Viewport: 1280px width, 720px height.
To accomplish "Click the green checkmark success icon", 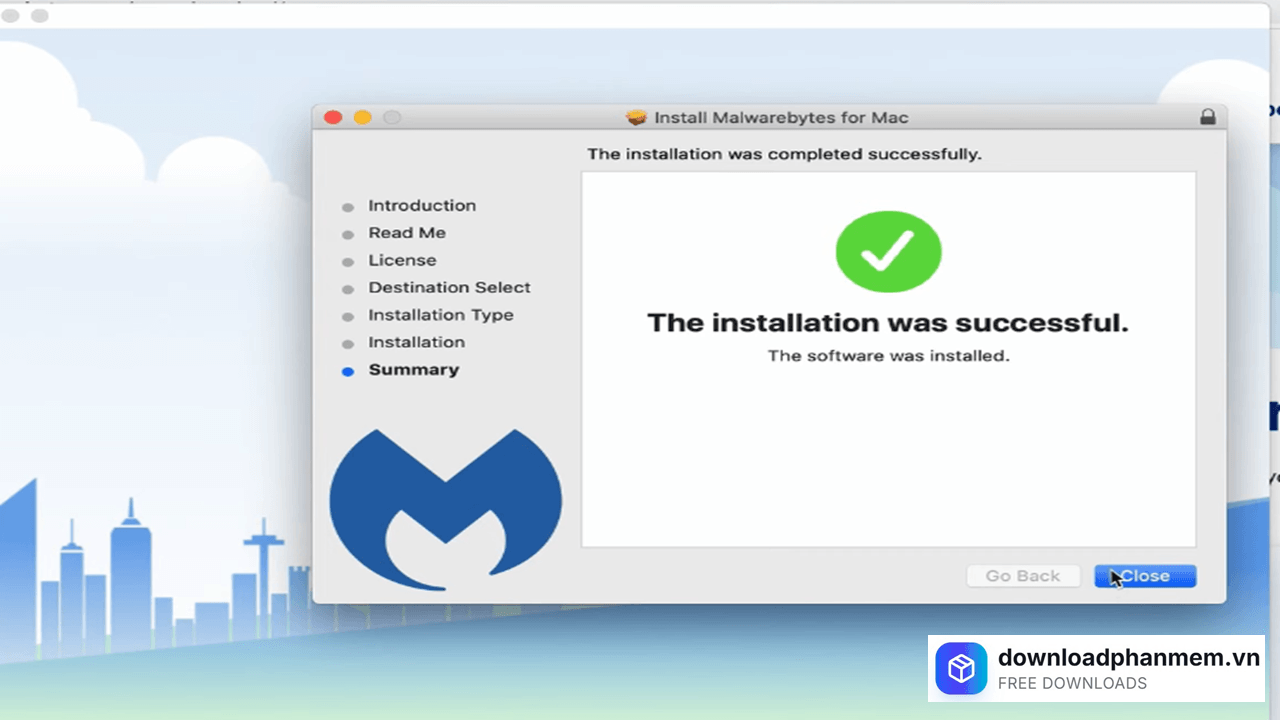I will tap(888, 251).
